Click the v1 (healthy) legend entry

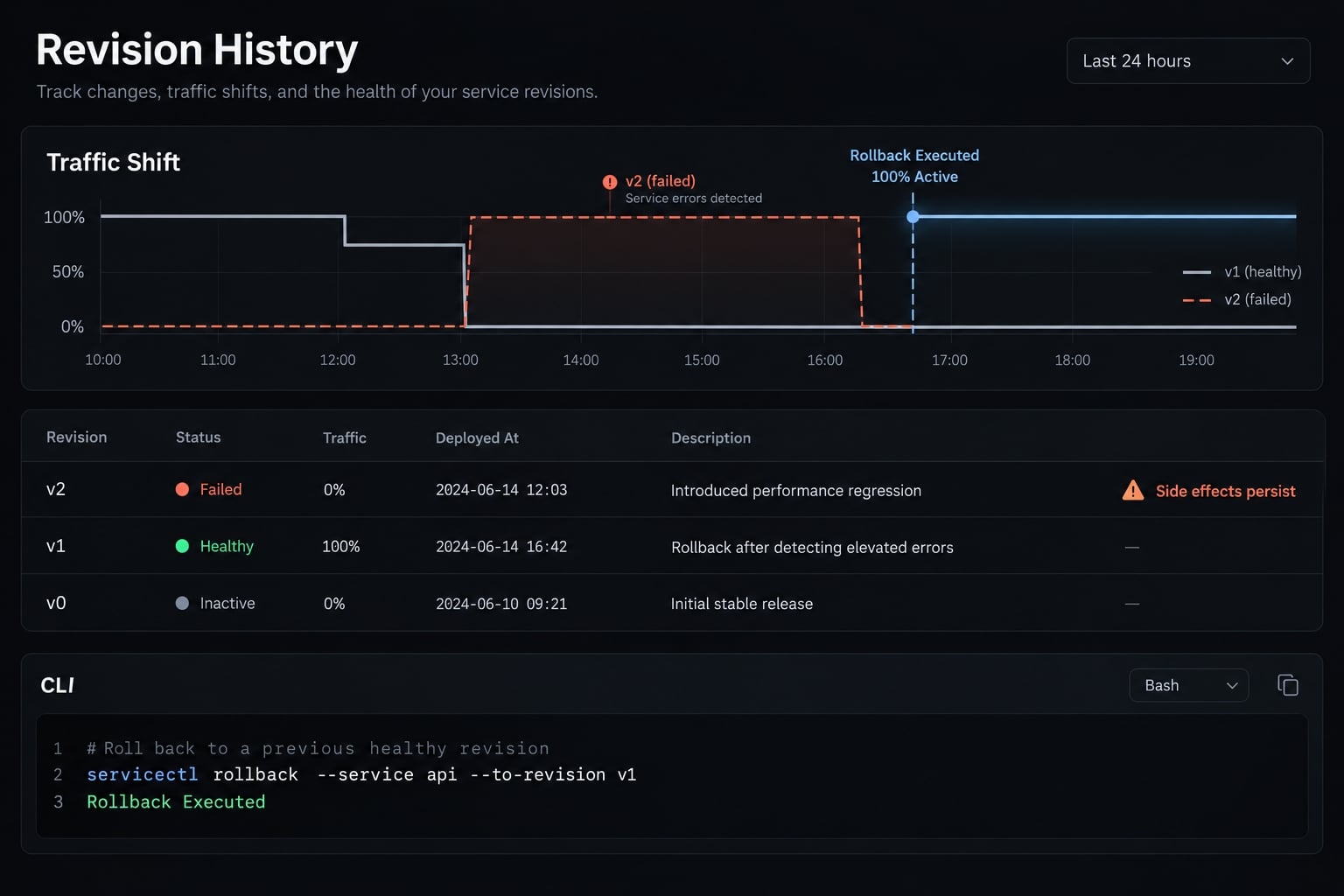pyautogui.click(x=1242, y=271)
